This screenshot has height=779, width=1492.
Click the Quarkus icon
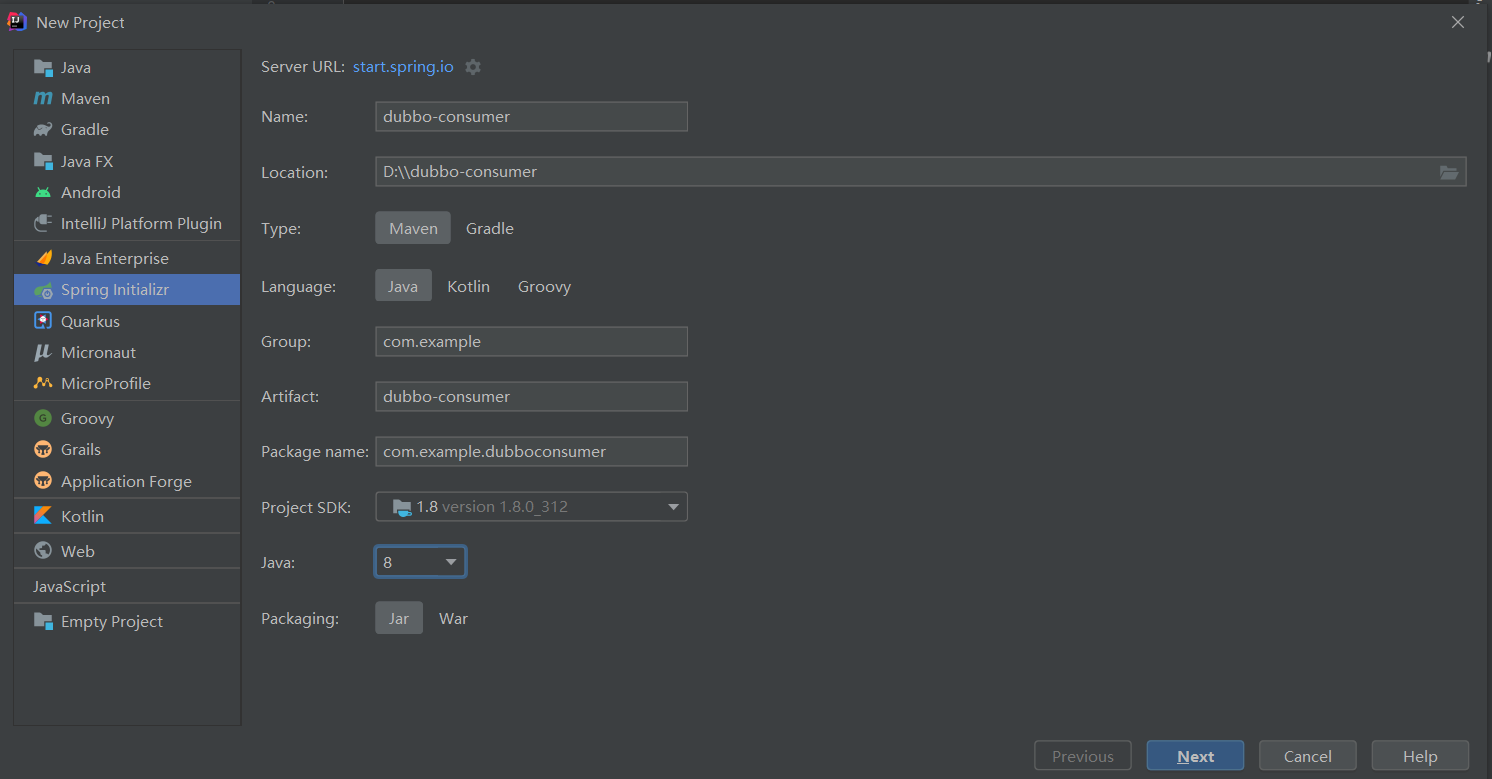(43, 321)
